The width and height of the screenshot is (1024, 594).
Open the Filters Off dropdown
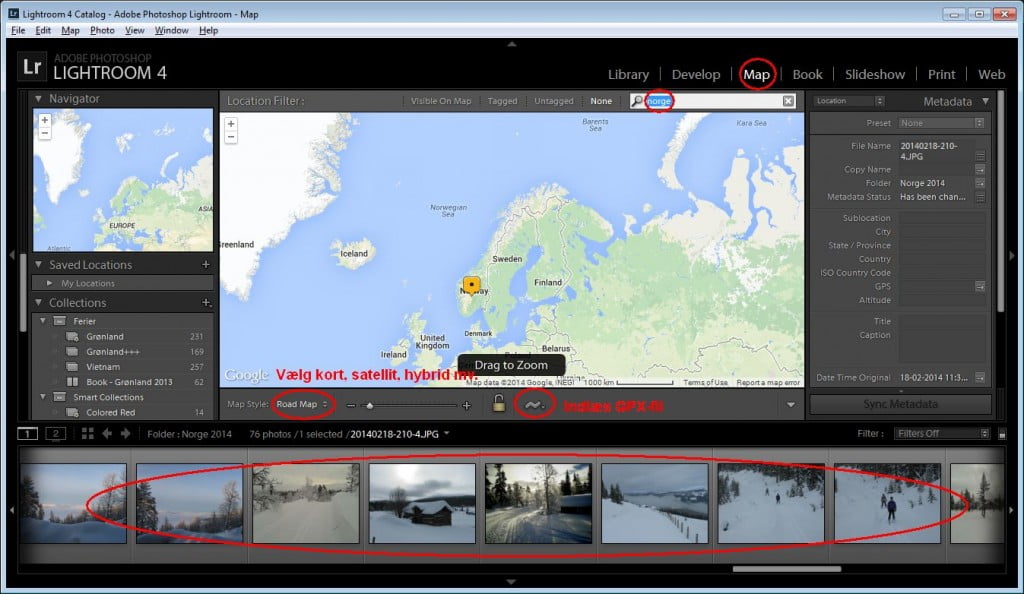tap(941, 433)
